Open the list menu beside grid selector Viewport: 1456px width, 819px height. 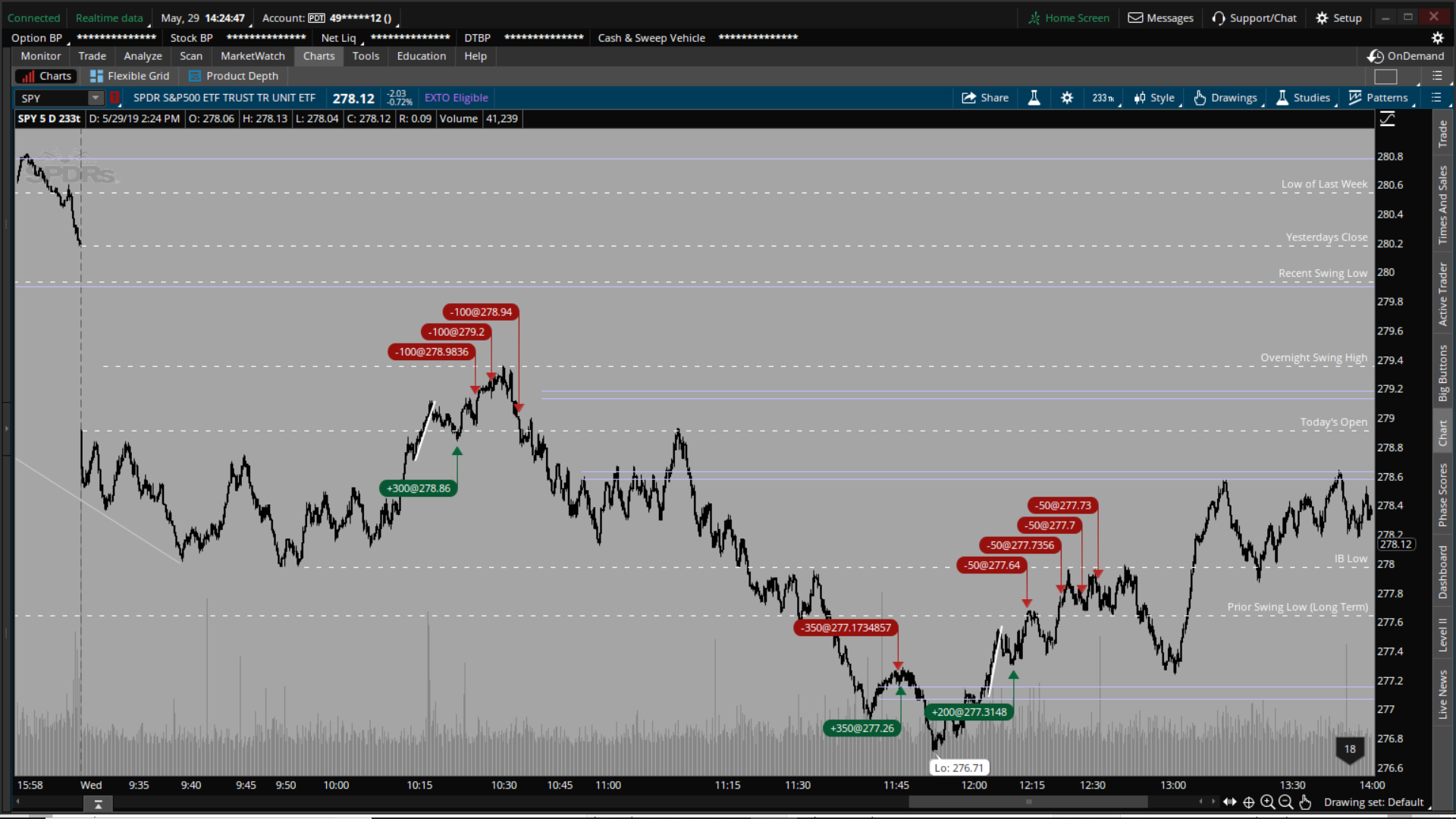(1437, 76)
